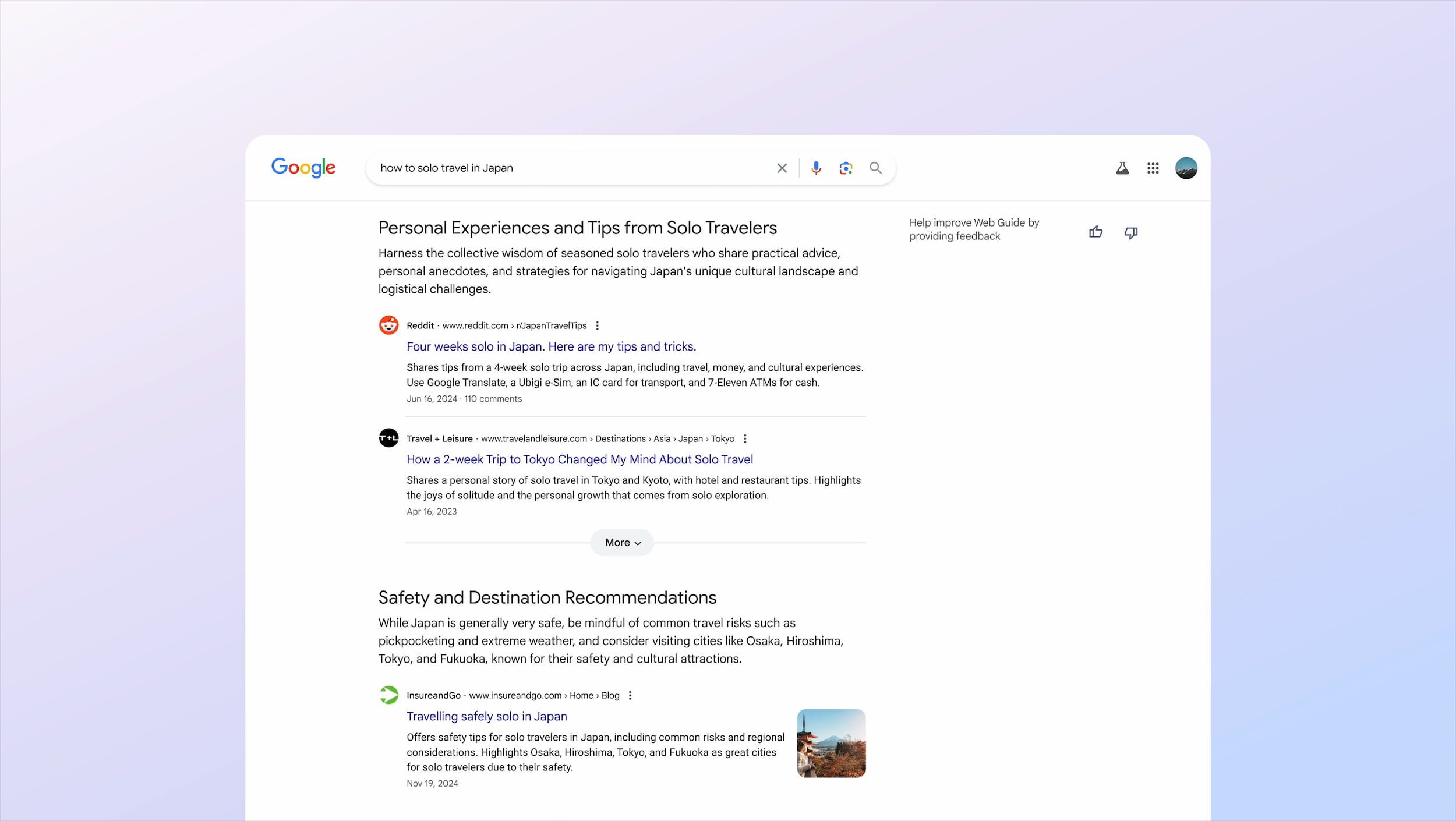Open the three-dot menu on the Travel + Leisure result
1456x821 pixels.
coord(745,438)
